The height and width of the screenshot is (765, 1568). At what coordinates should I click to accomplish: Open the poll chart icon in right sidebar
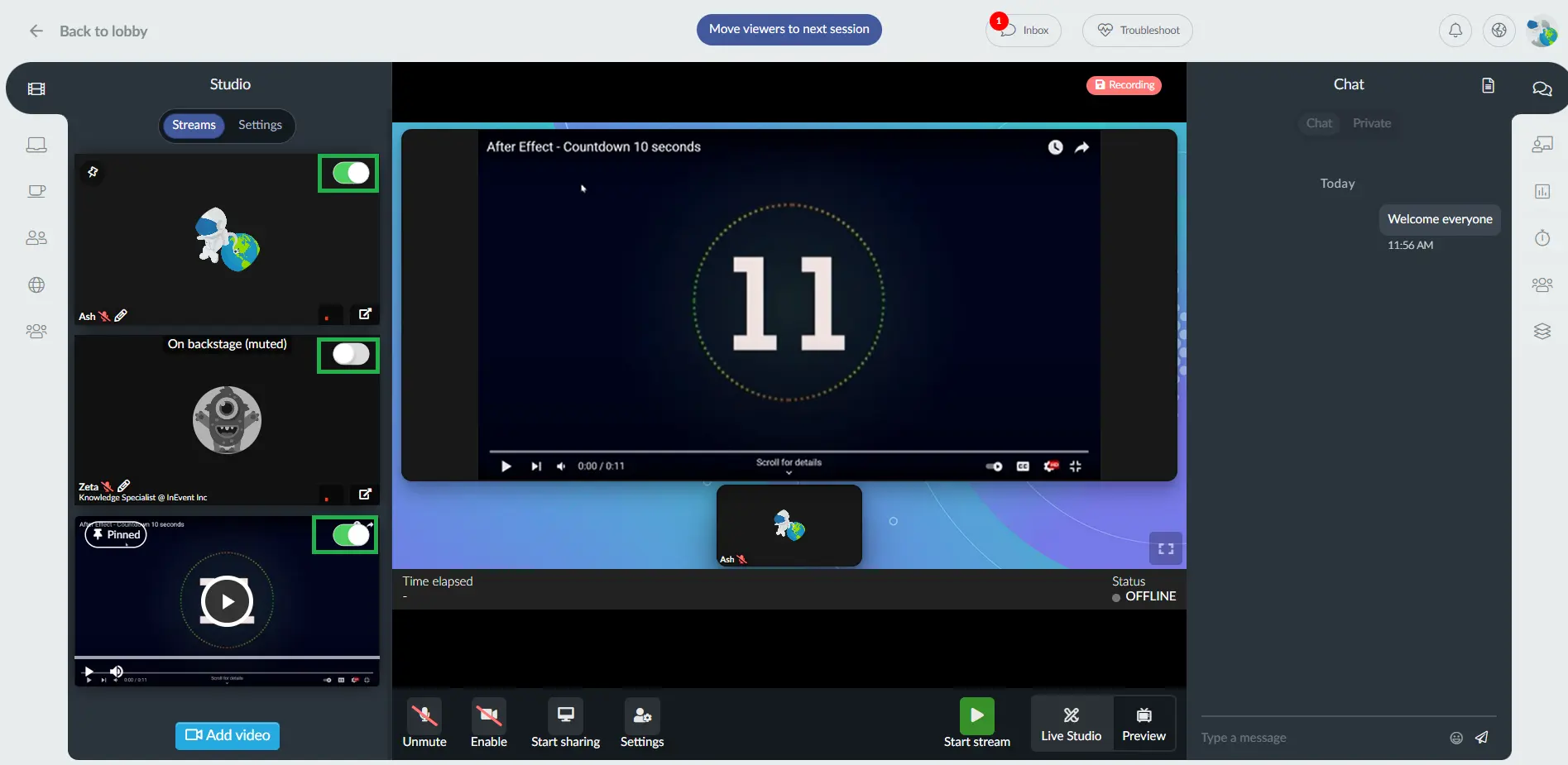[1542, 191]
